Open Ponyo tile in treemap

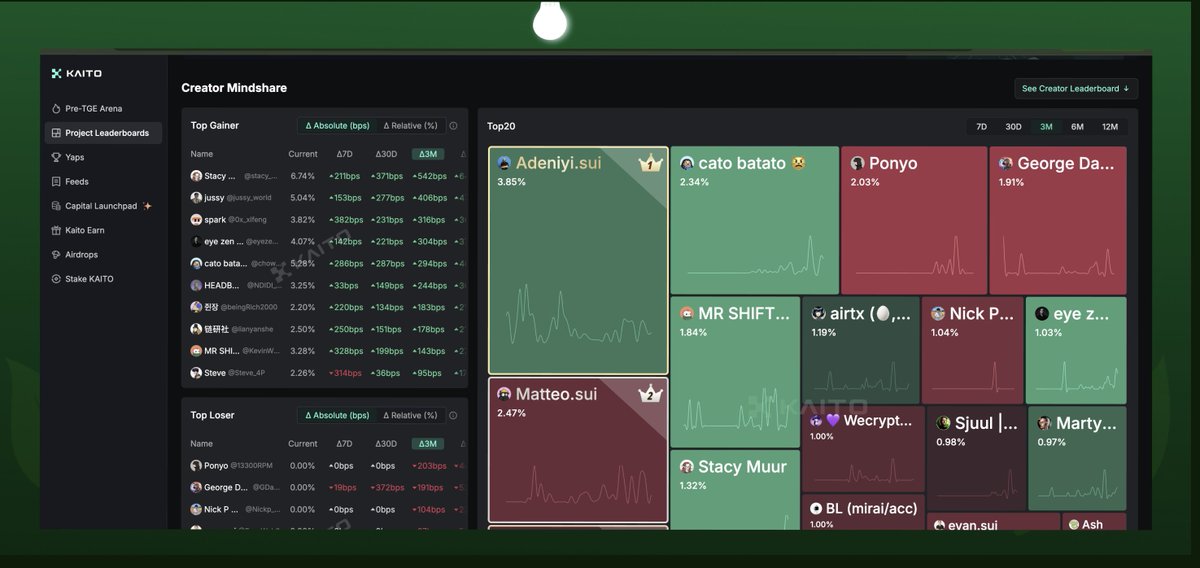click(x=914, y=220)
